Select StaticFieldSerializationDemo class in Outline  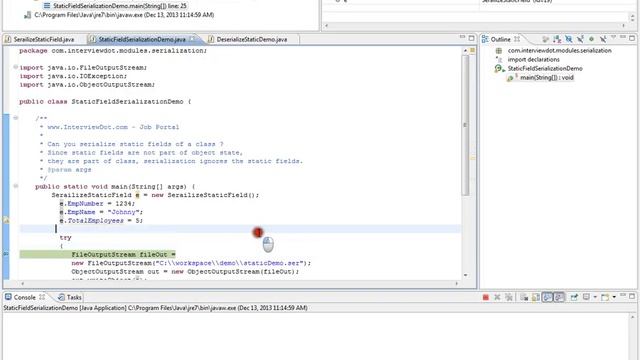point(545,69)
